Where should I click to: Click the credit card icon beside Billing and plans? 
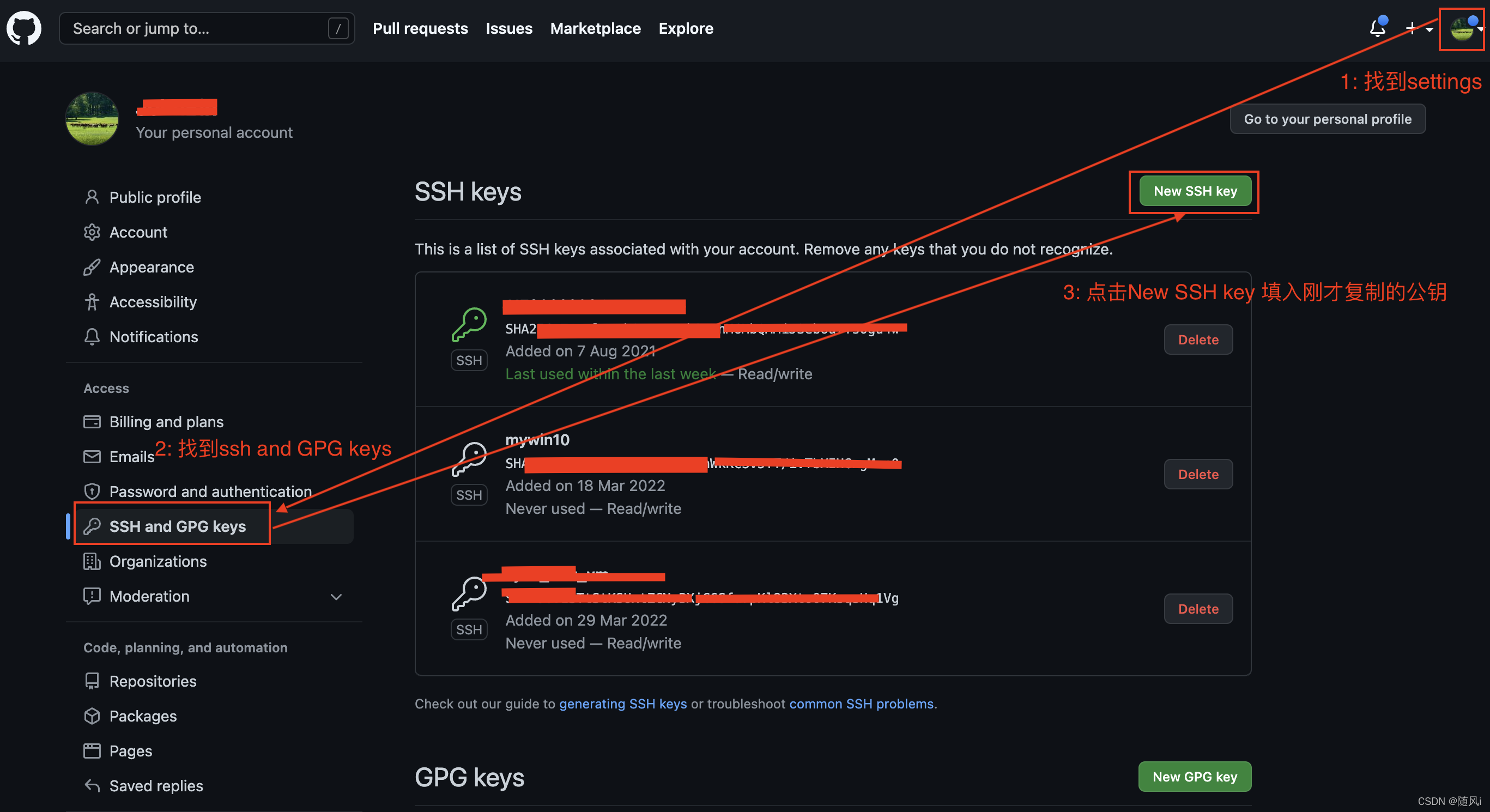pyautogui.click(x=92, y=422)
